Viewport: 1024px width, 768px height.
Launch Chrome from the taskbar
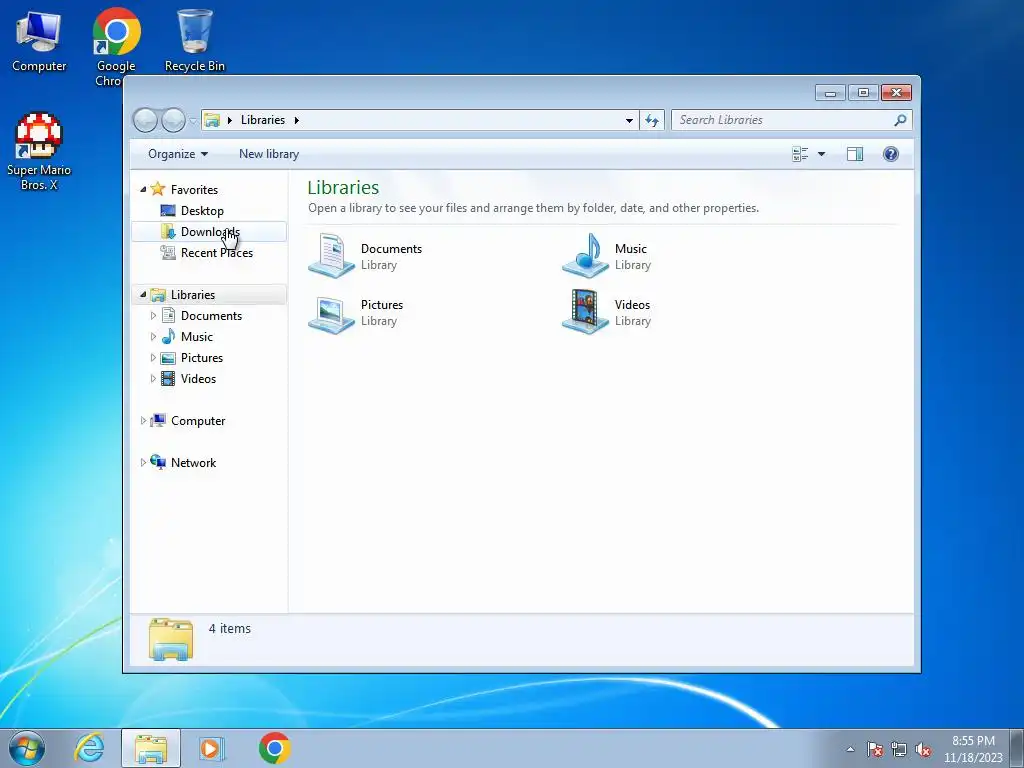tap(274, 748)
